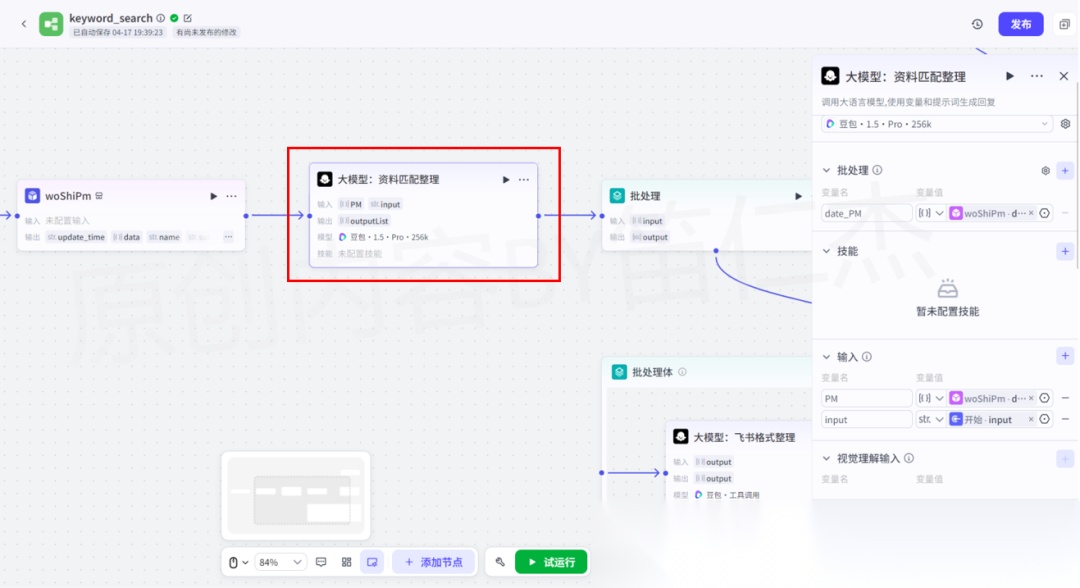Screen dimensions: 1080x588
Task: Collapse the 技能 section
Action: [x=826, y=251]
